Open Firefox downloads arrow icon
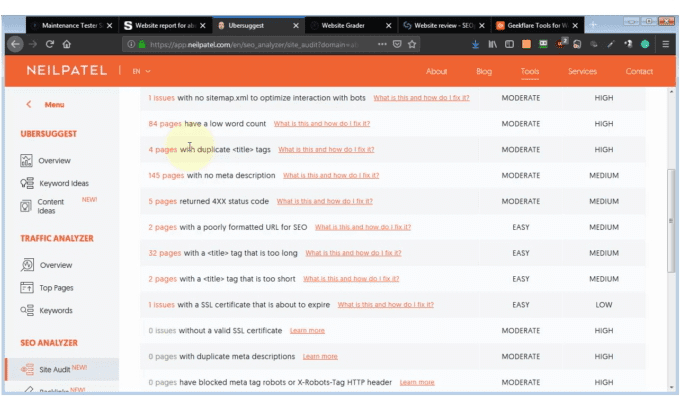 pyautogui.click(x=475, y=44)
